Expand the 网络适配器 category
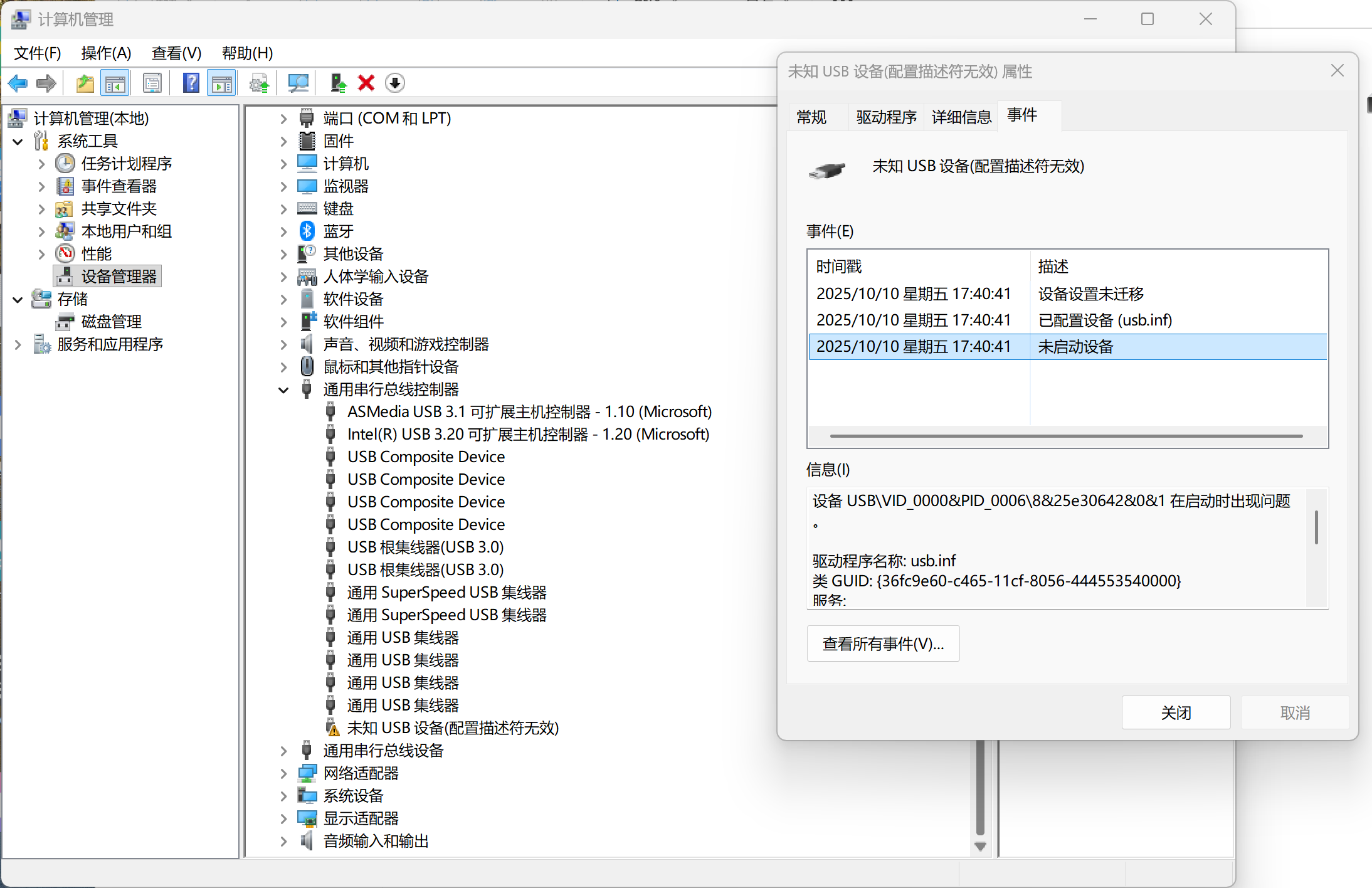The image size is (1372, 888). [283, 773]
